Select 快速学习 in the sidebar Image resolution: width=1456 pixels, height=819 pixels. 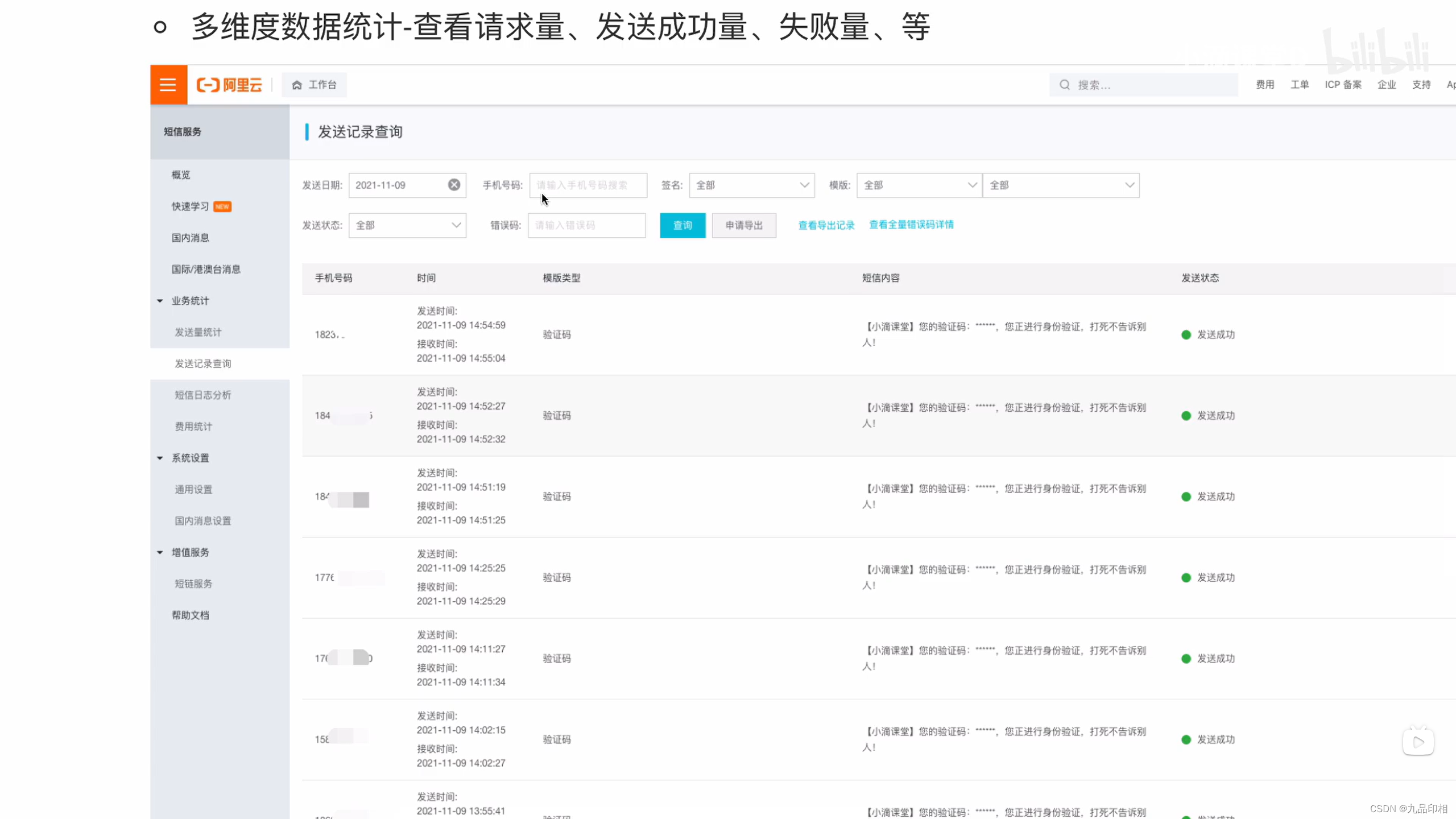191,206
